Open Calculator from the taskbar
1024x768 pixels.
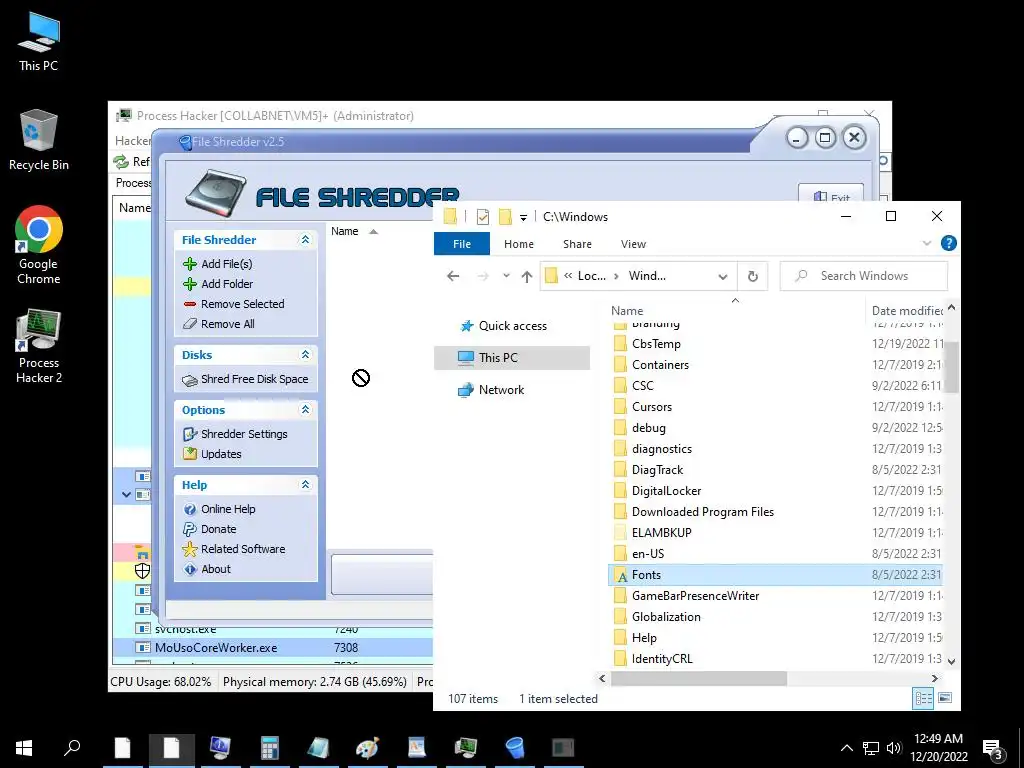269,747
